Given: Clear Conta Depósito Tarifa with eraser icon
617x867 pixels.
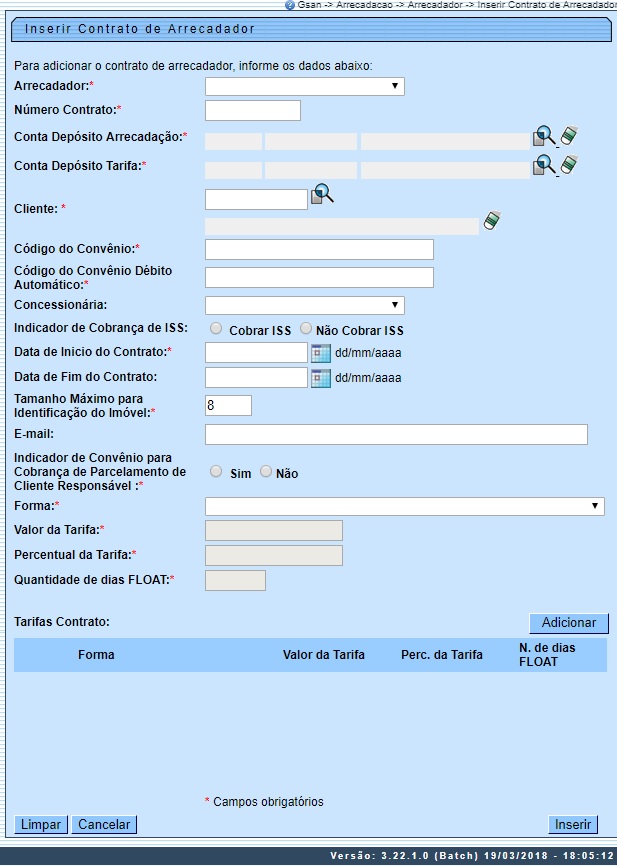Looking at the screenshot, I should (569, 164).
